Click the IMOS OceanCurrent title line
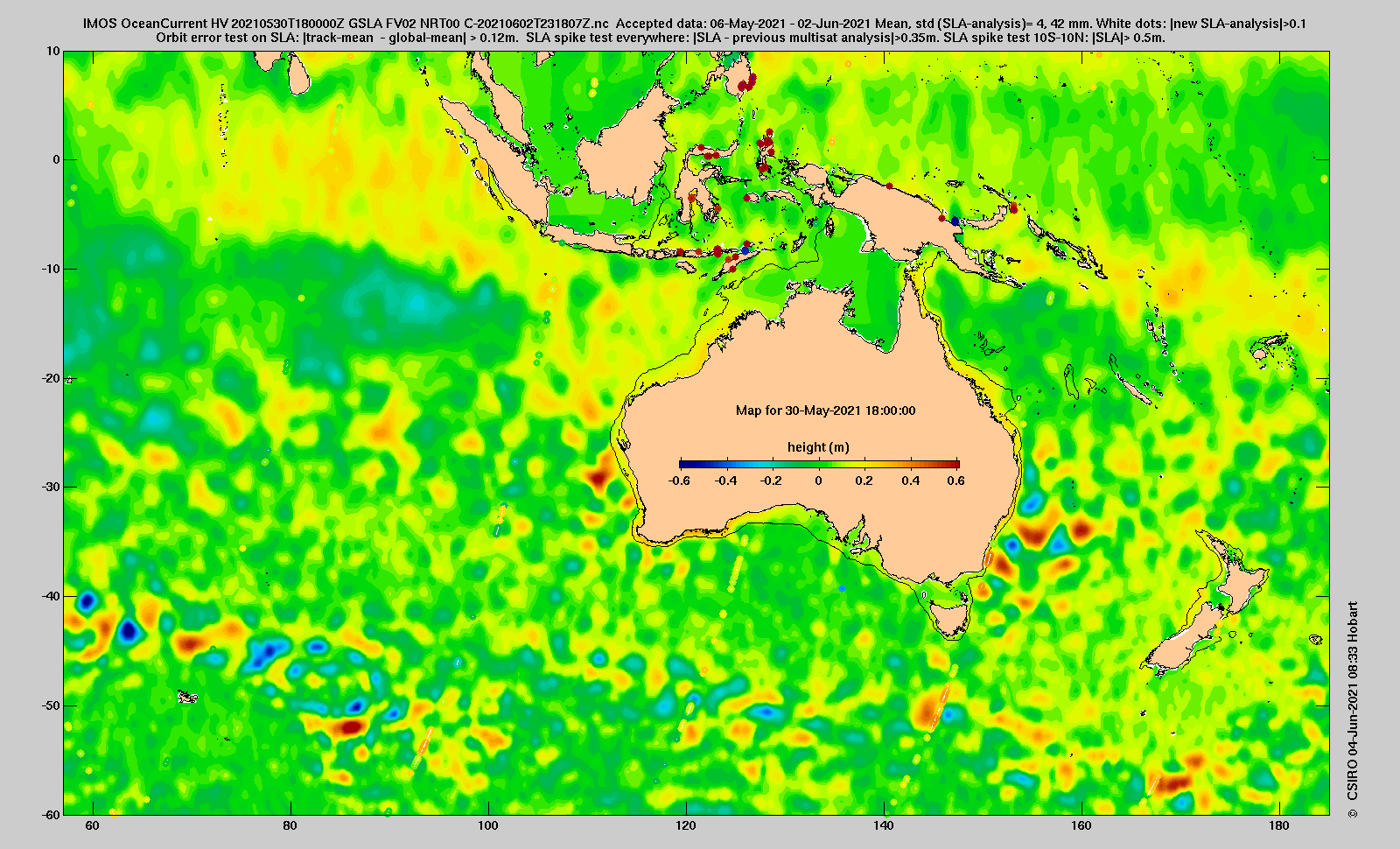1400x849 pixels. 694,24
